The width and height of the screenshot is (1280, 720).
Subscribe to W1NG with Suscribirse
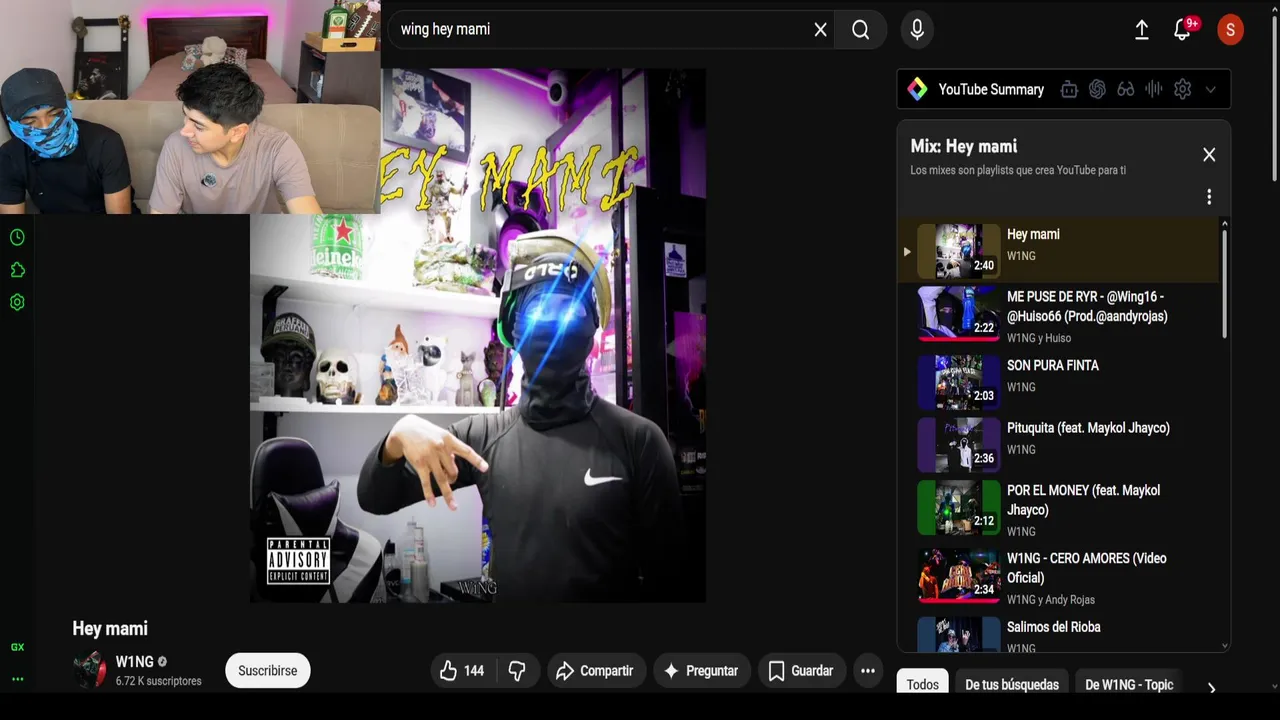[268, 671]
